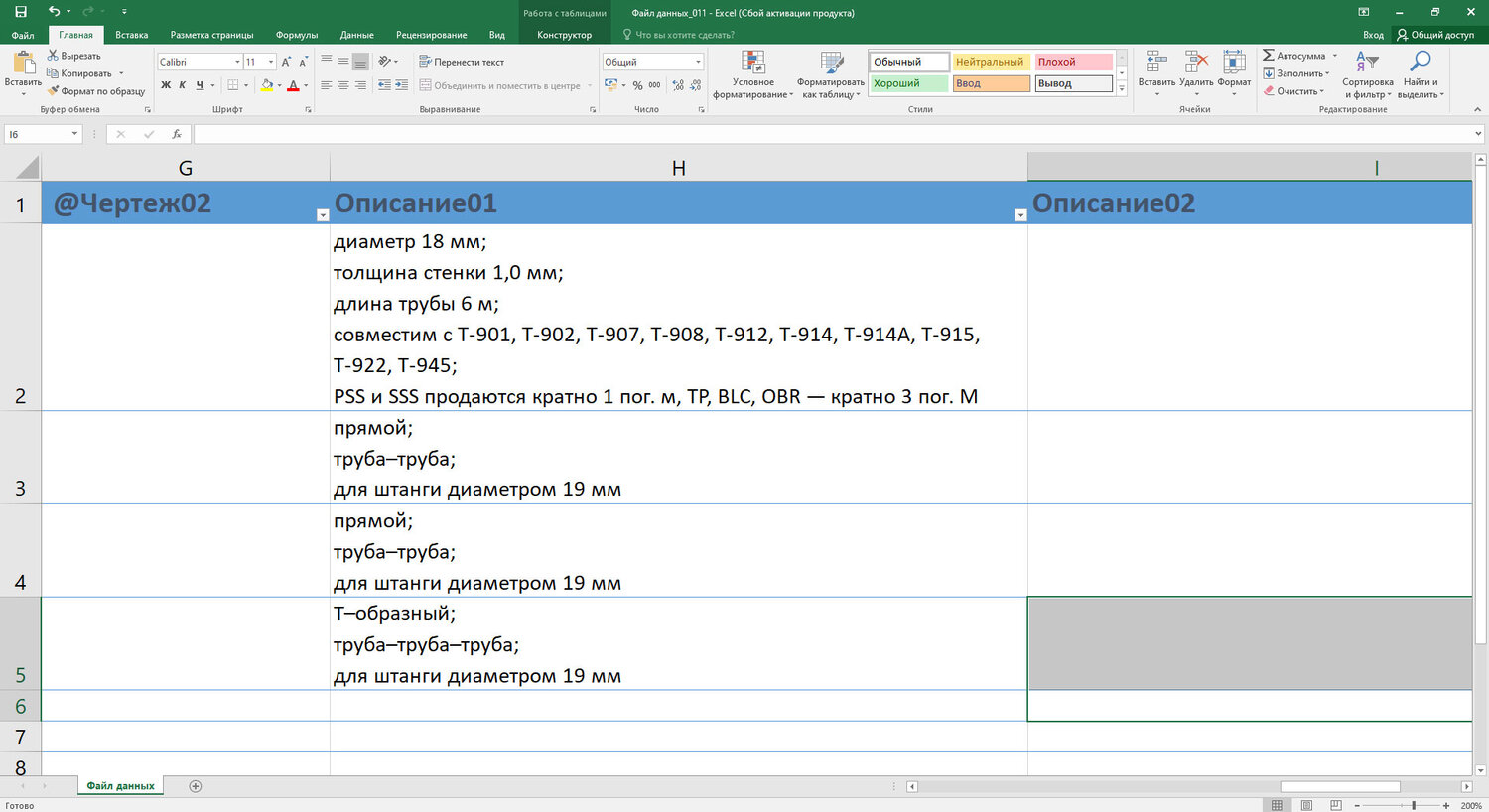Open the Файл menu

(23, 35)
